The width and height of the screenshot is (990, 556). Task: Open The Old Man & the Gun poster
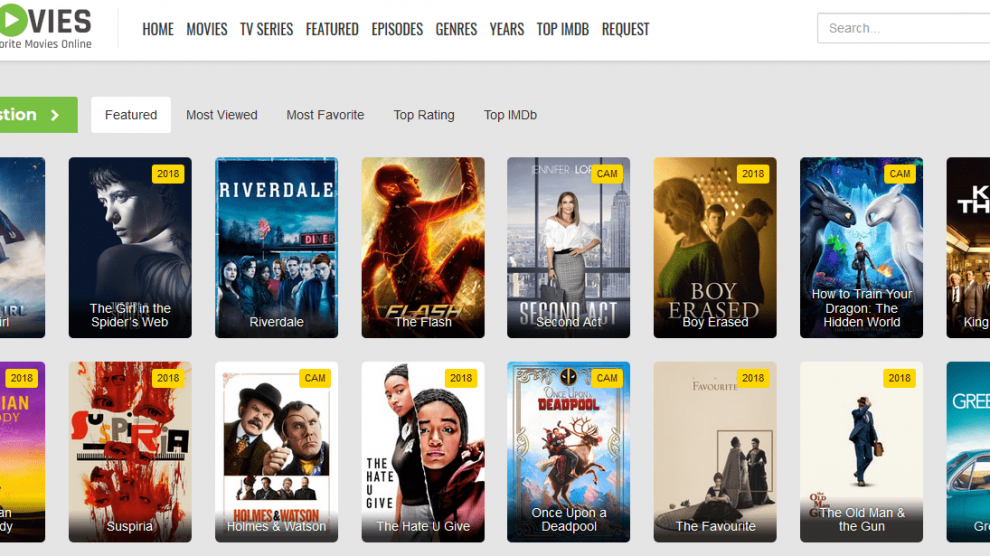click(x=861, y=452)
